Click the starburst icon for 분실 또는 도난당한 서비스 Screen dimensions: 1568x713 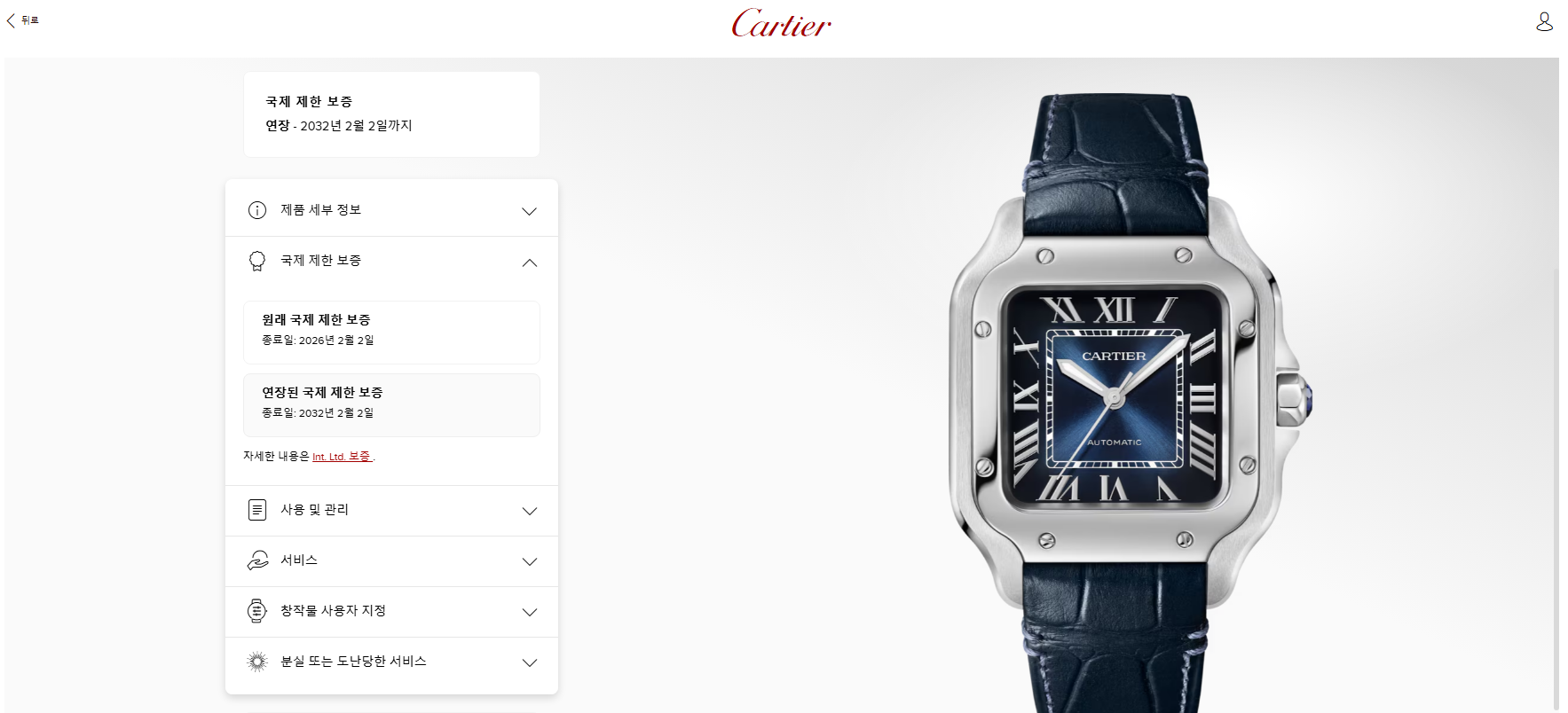(x=257, y=662)
